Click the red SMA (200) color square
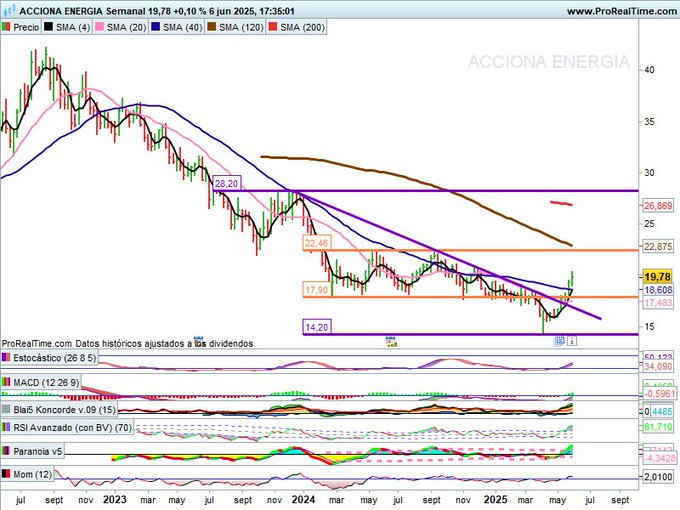 (272, 27)
